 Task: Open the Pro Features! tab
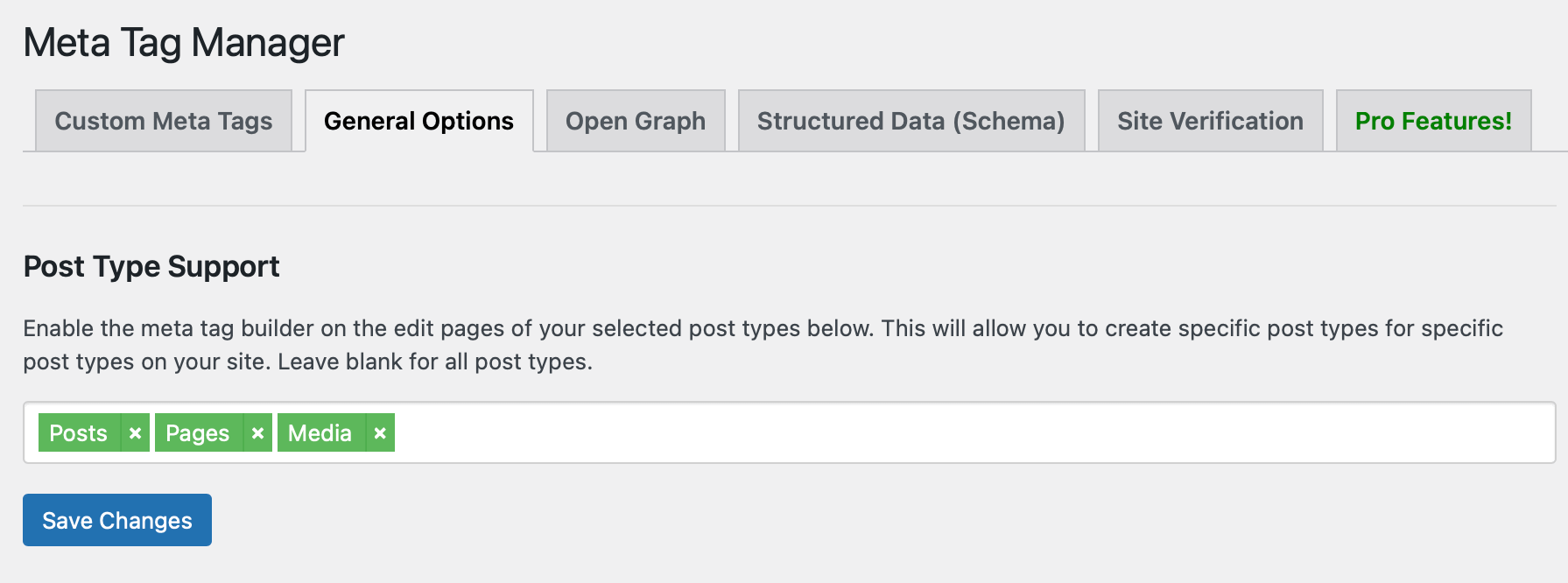tap(1433, 121)
